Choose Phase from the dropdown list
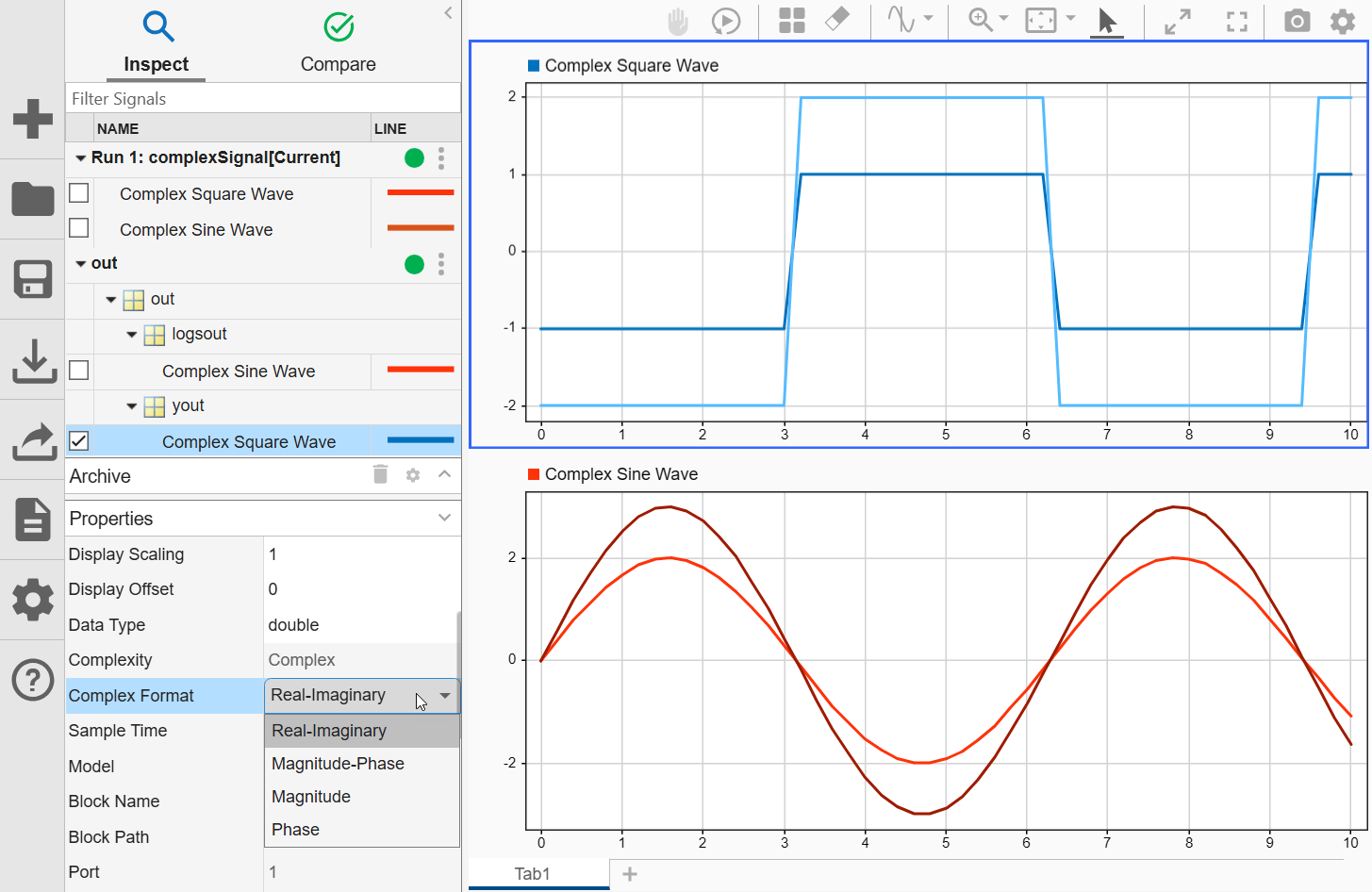Image resolution: width=1372 pixels, height=892 pixels. (x=362, y=830)
